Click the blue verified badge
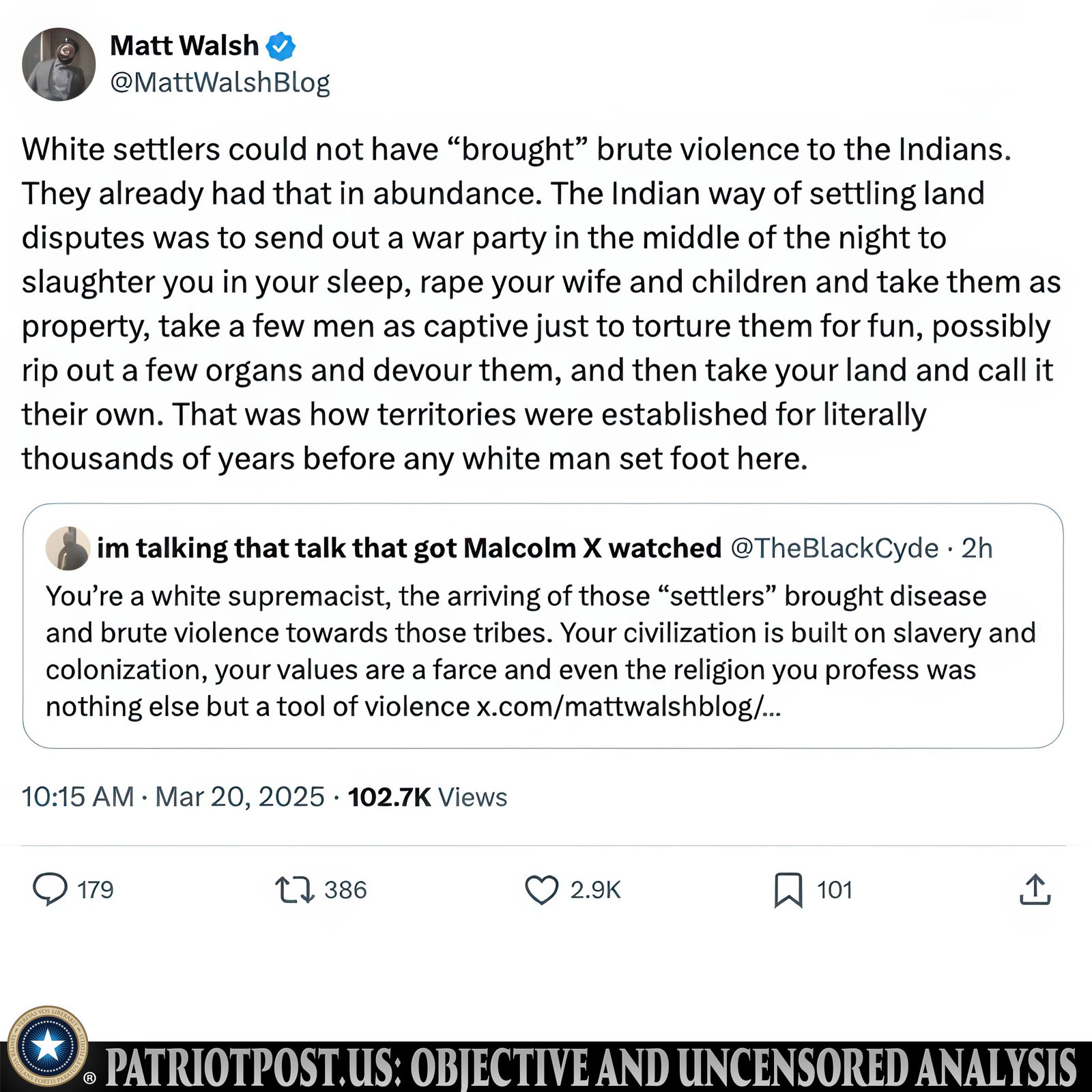 (x=281, y=46)
